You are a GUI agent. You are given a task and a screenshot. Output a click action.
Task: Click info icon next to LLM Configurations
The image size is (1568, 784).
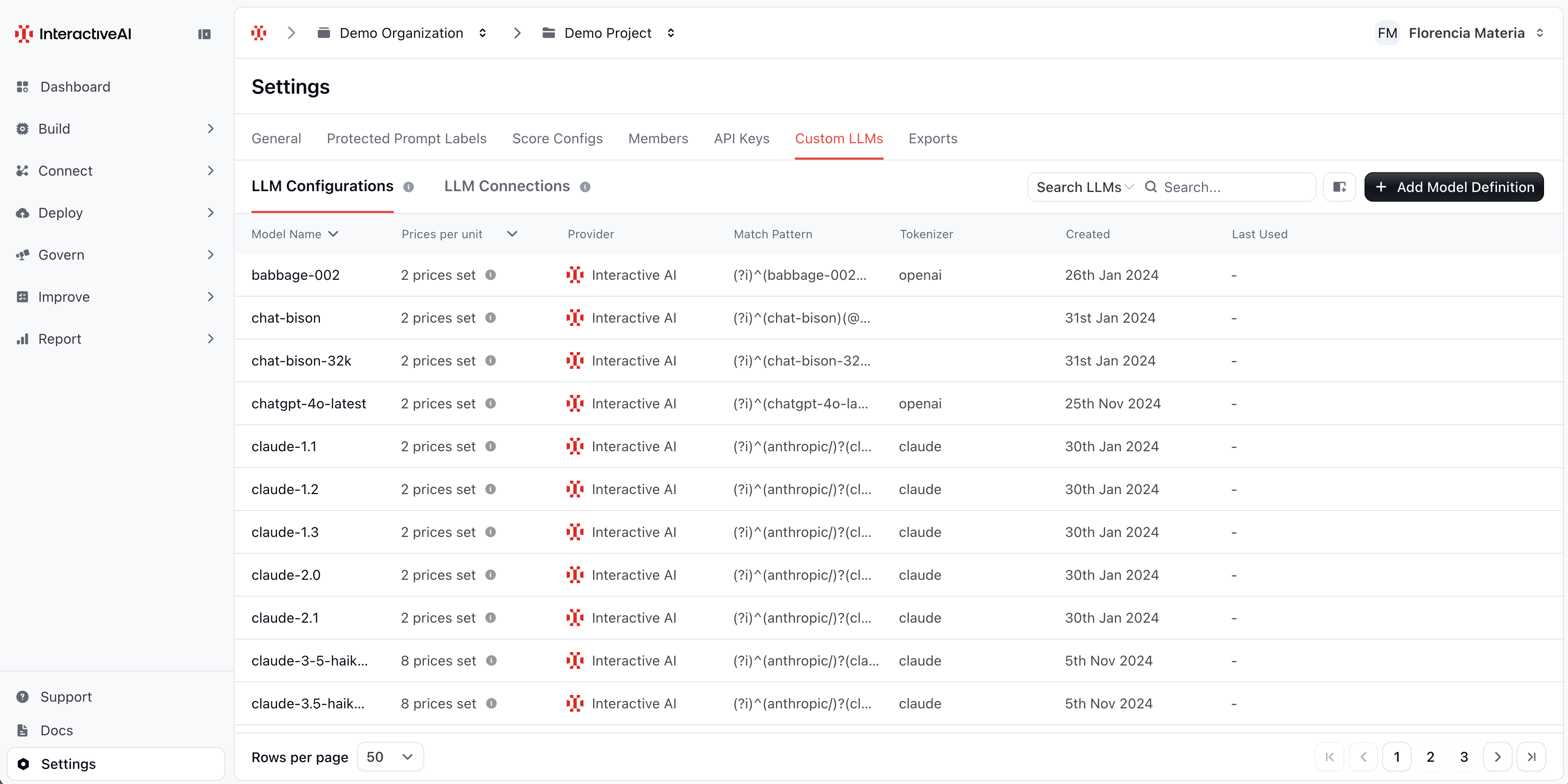pos(409,187)
